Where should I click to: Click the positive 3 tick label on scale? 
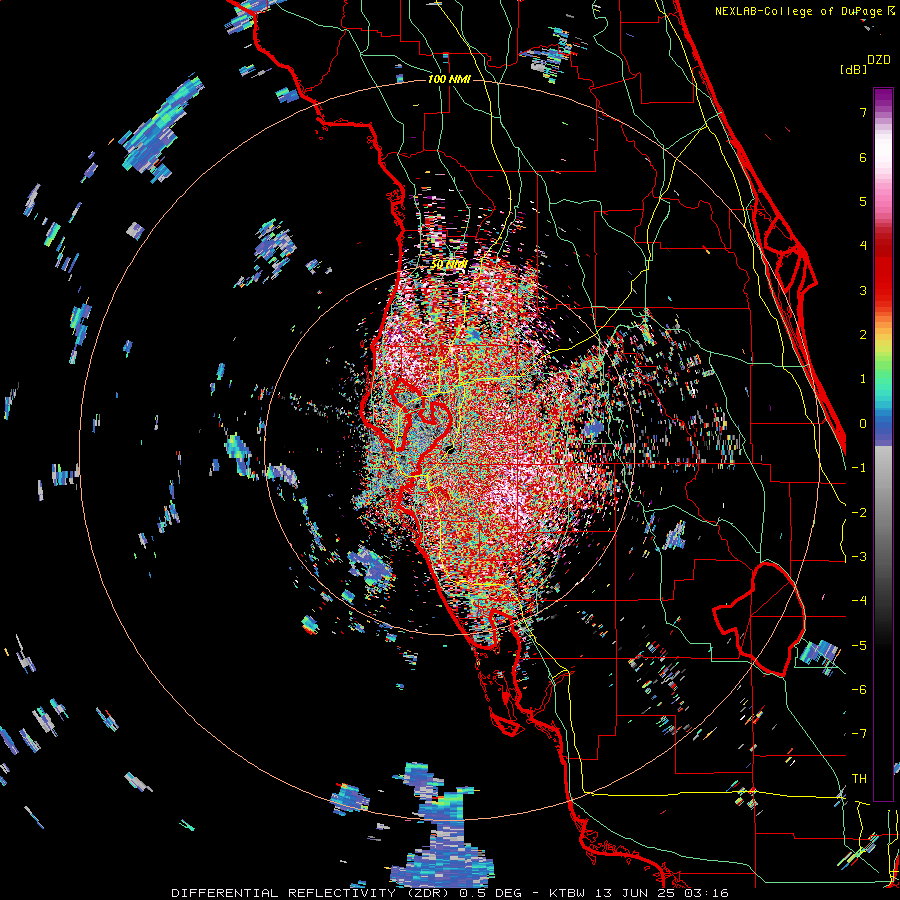863,290
